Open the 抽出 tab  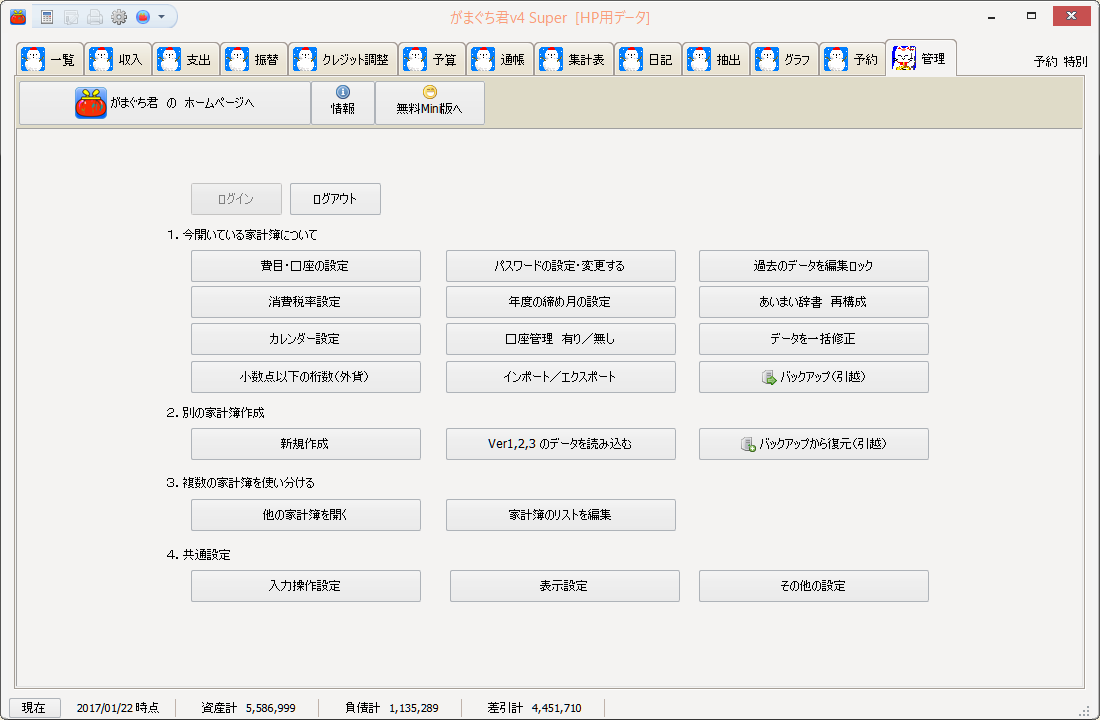point(716,59)
